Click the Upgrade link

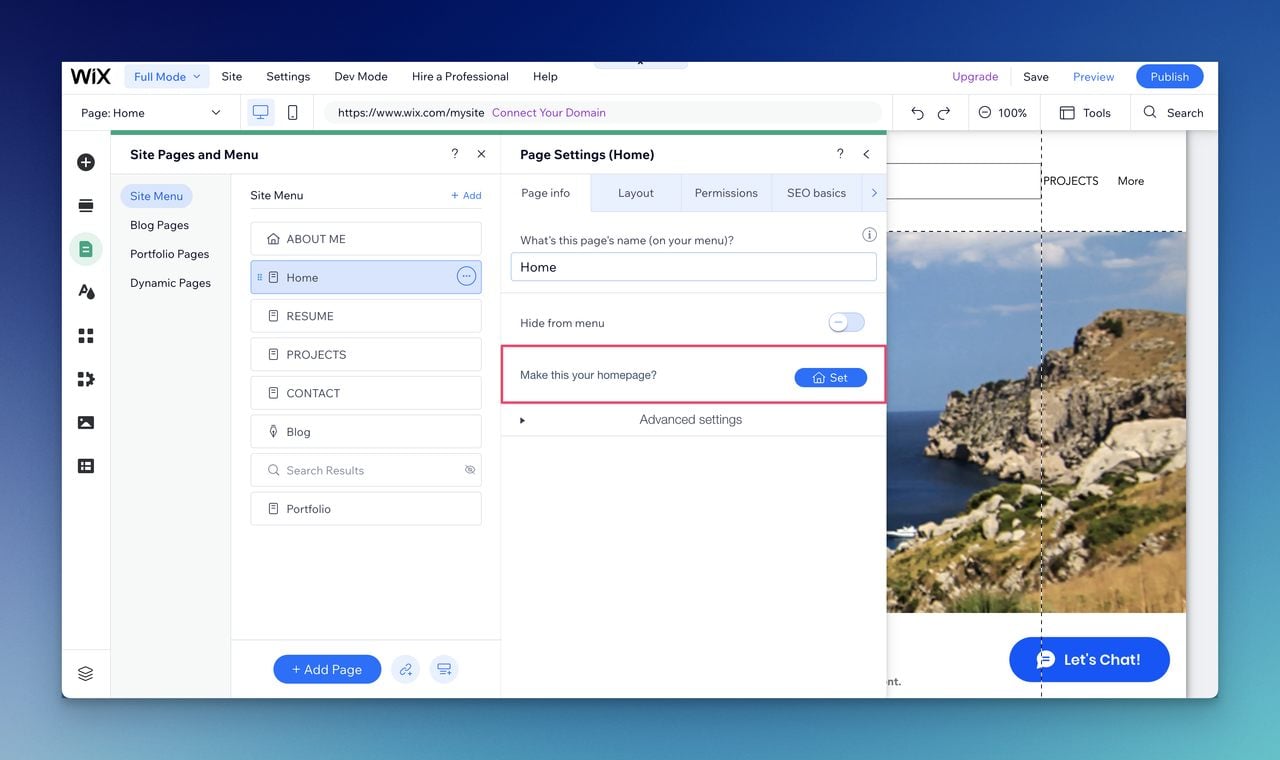(975, 77)
